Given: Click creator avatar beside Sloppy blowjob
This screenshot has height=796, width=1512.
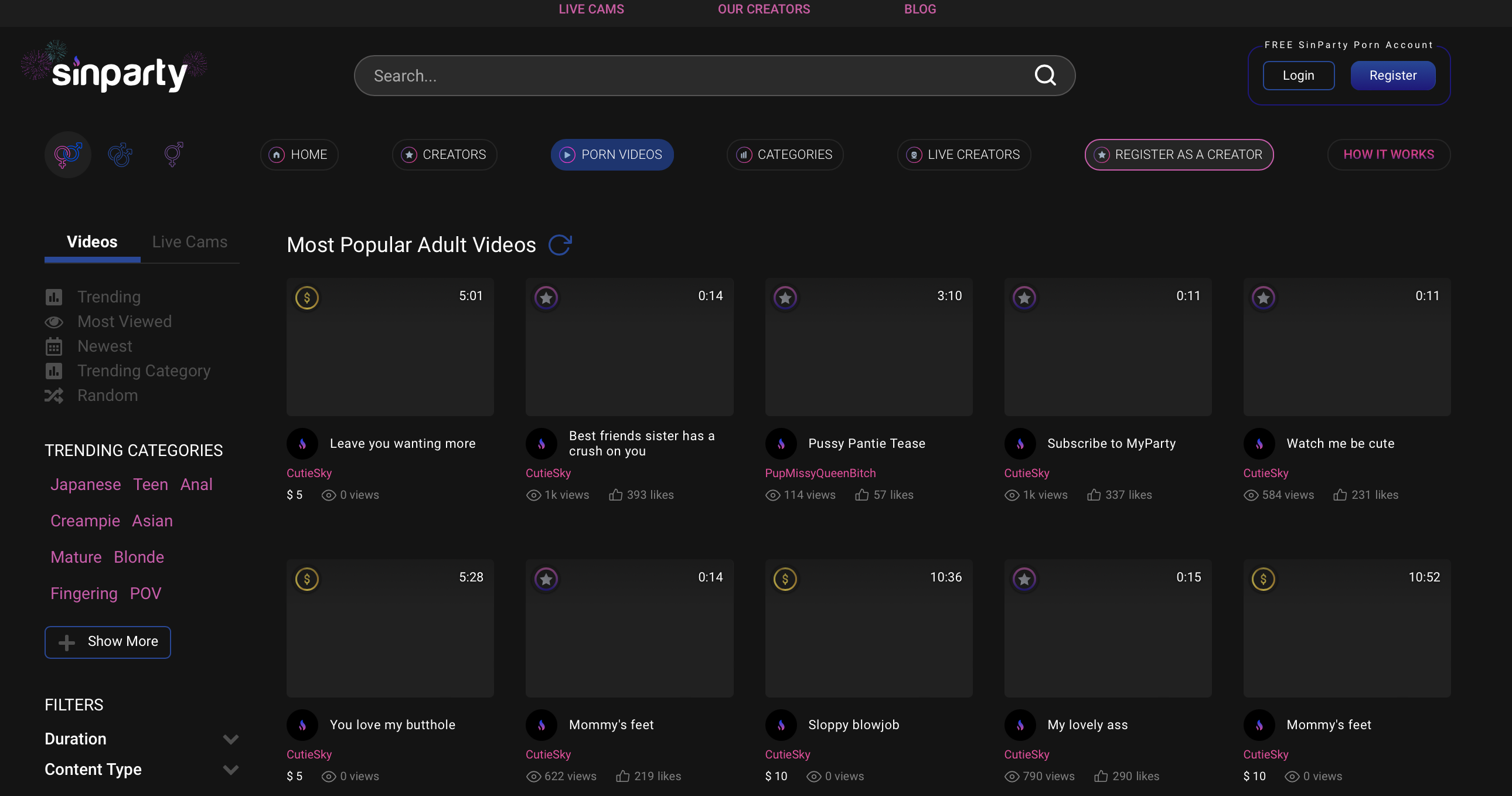Looking at the screenshot, I should 781,724.
